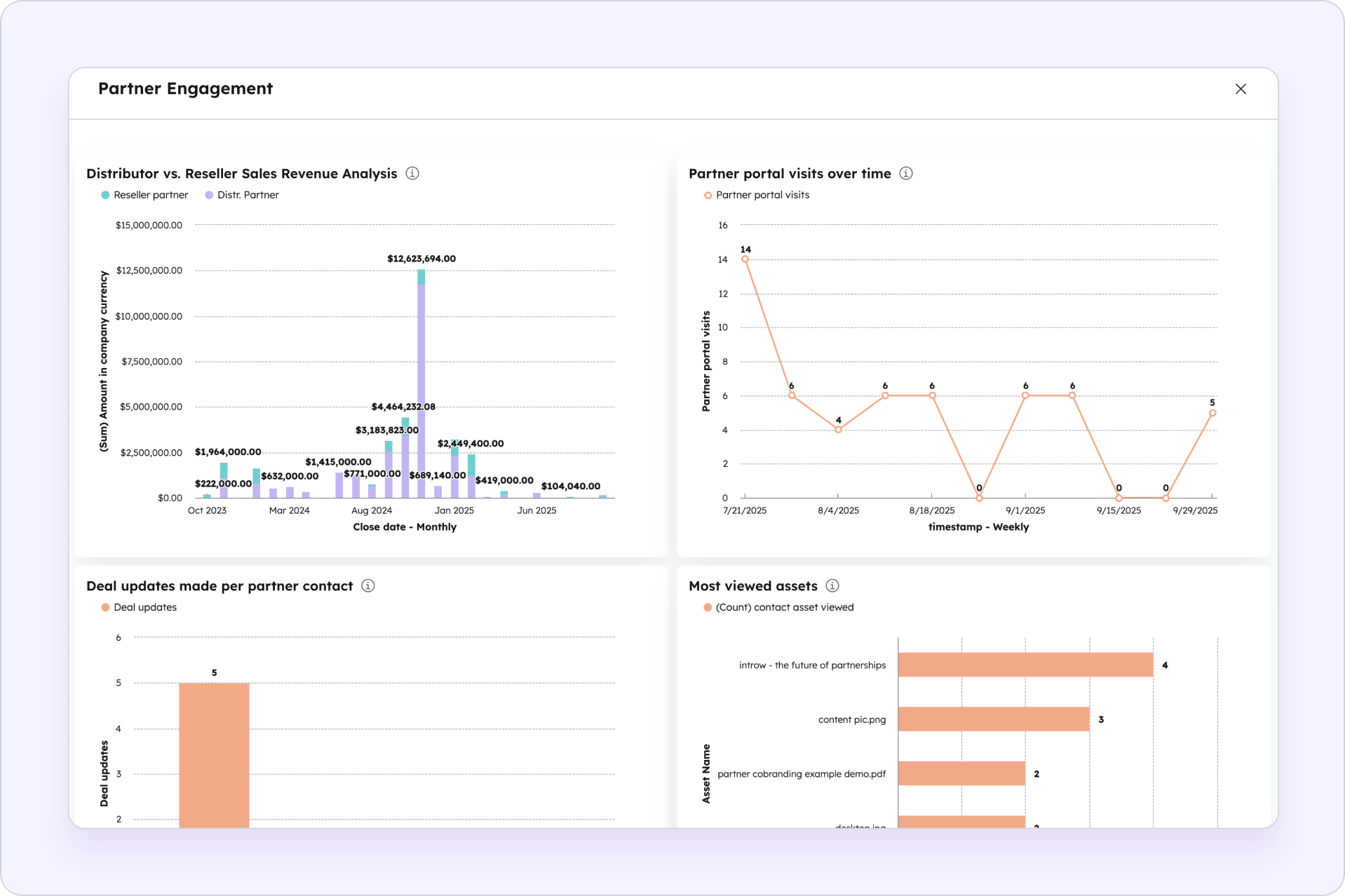The image size is (1345, 896).
Task: Click the $419,000.00 data label
Action: pos(504,480)
